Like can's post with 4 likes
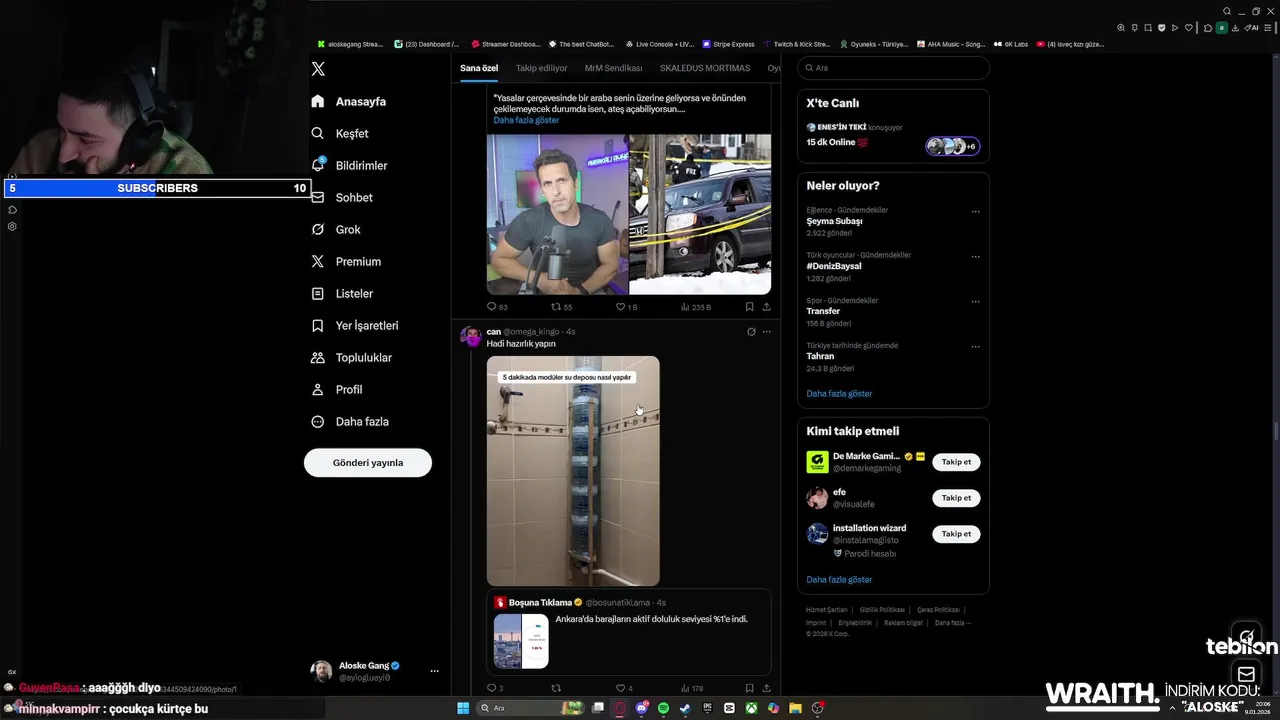 [624, 688]
